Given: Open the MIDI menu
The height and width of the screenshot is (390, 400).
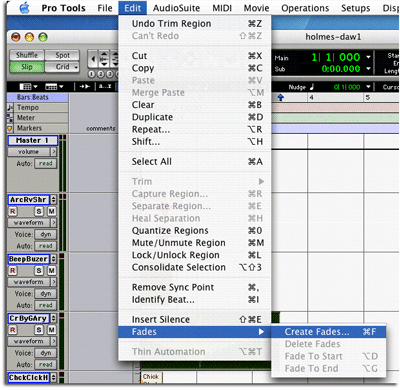Looking at the screenshot, I should pos(222,8).
